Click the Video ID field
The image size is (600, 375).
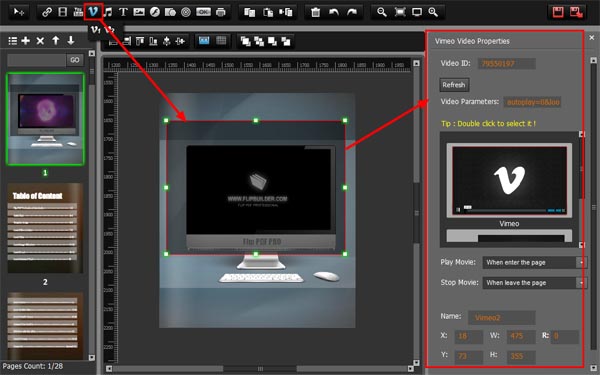[507, 64]
